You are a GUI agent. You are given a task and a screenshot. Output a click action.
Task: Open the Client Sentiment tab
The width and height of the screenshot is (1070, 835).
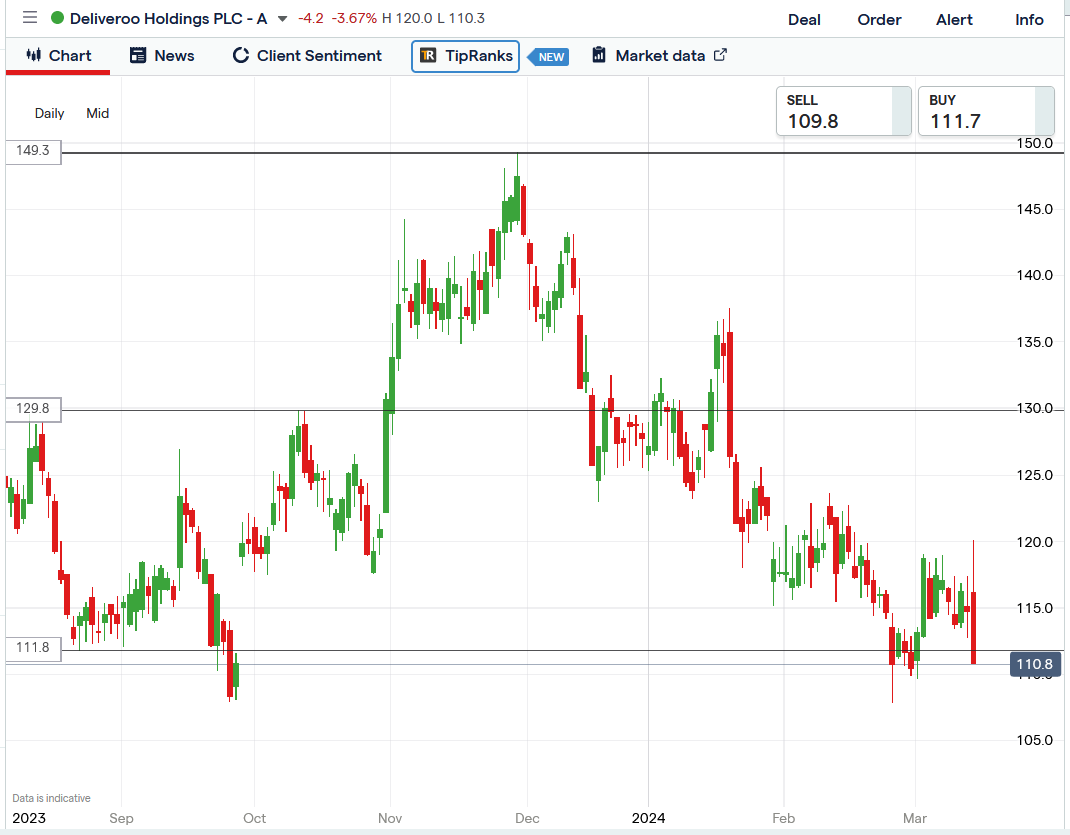[x=307, y=56]
